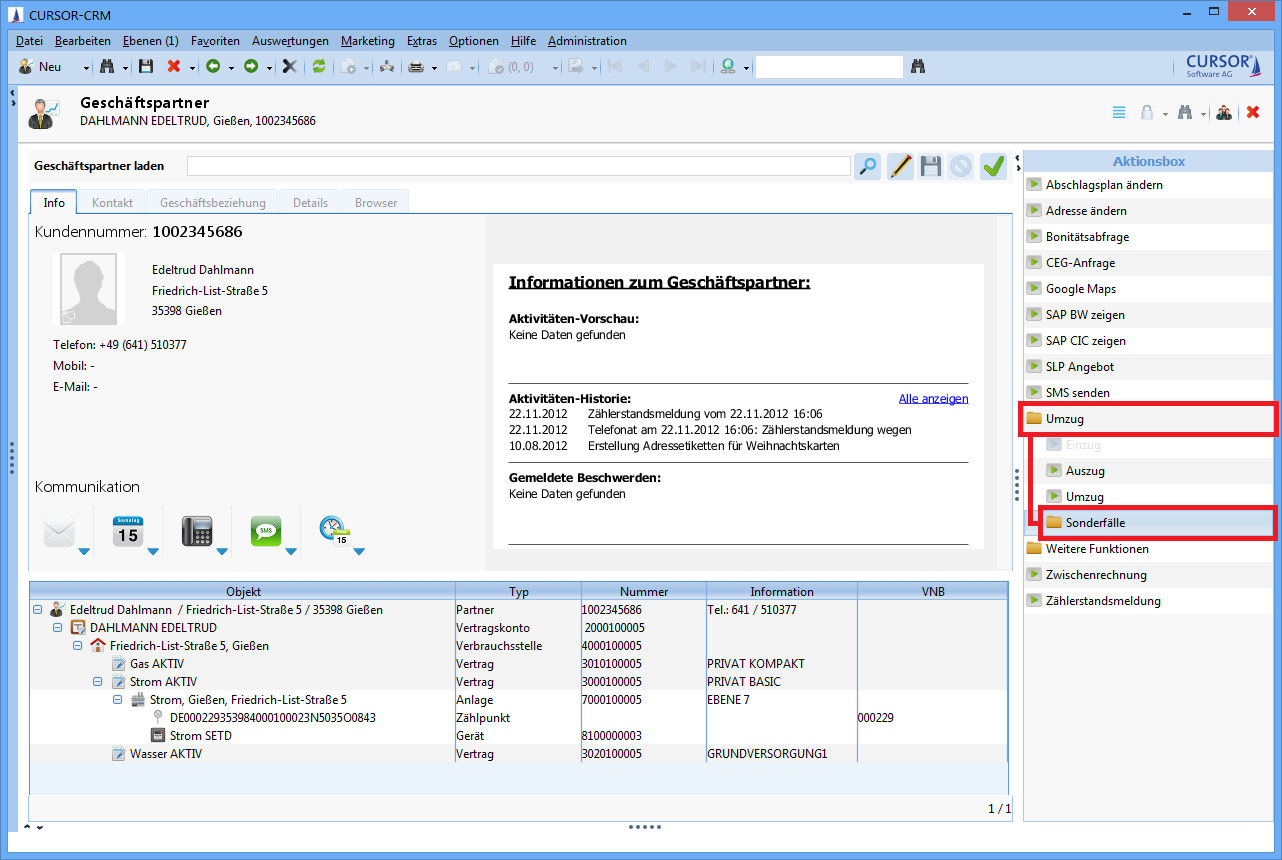This screenshot has height=860, width=1282.
Task: Click the Geschäftspartner laden input field
Action: (518, 166)
